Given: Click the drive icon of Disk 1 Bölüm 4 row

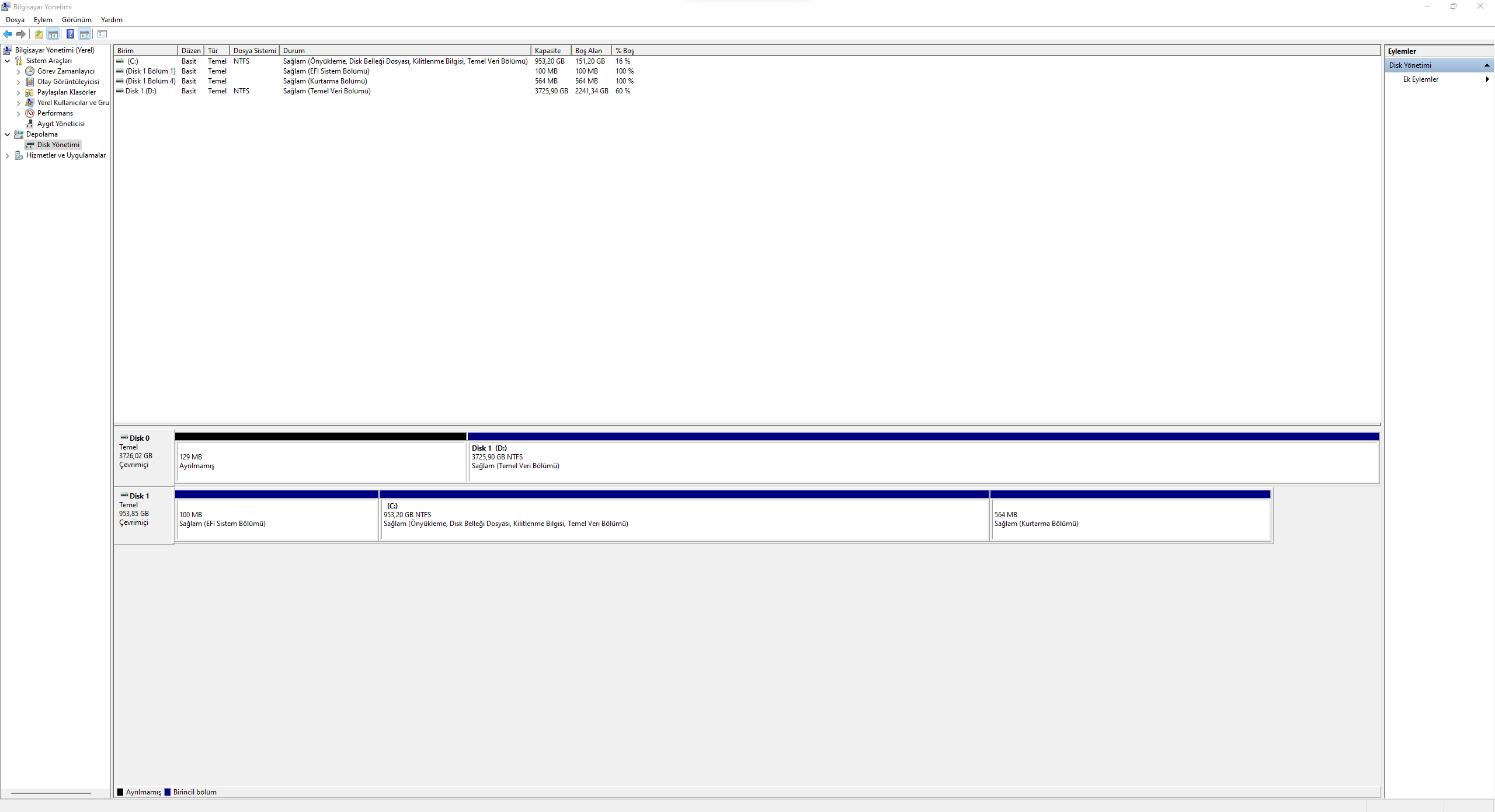Looking at the screenshot, I should tap(120, 81).
